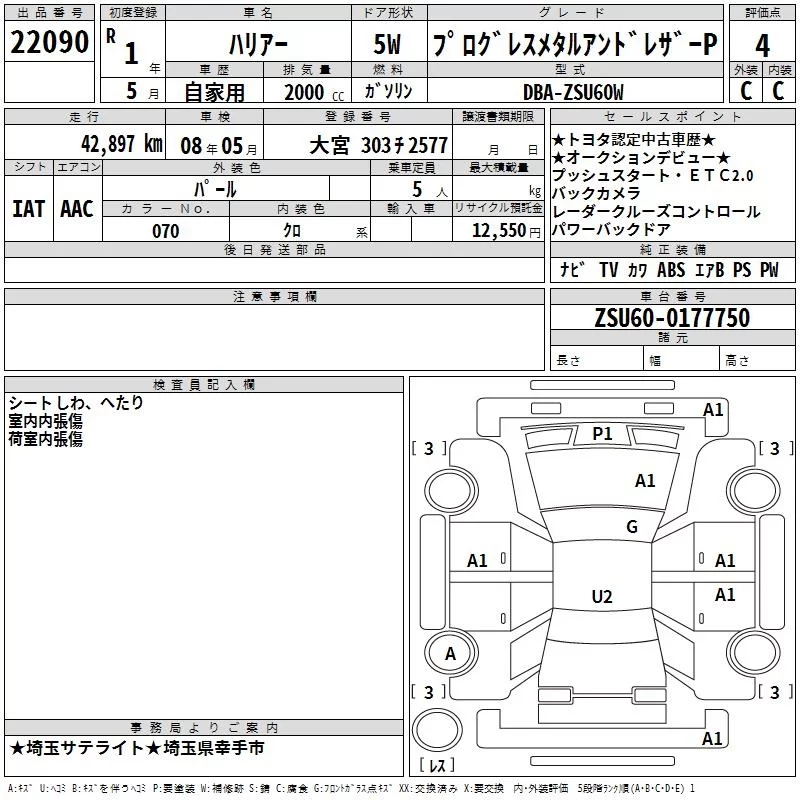Click the overall evaluation score 4

click(x=762, y=45)
